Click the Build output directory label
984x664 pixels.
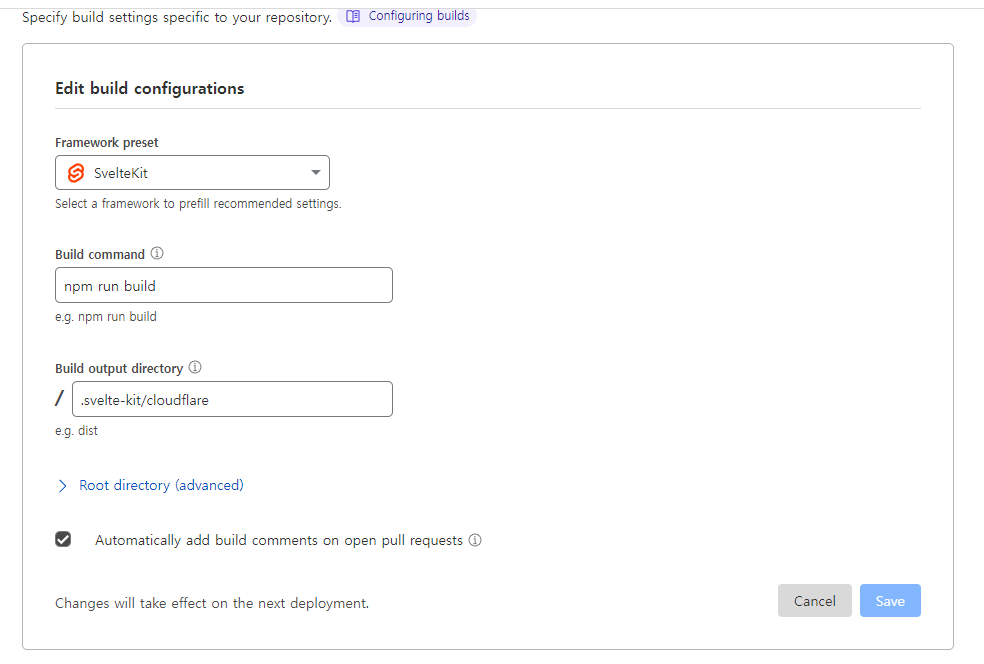pos(119,368)
